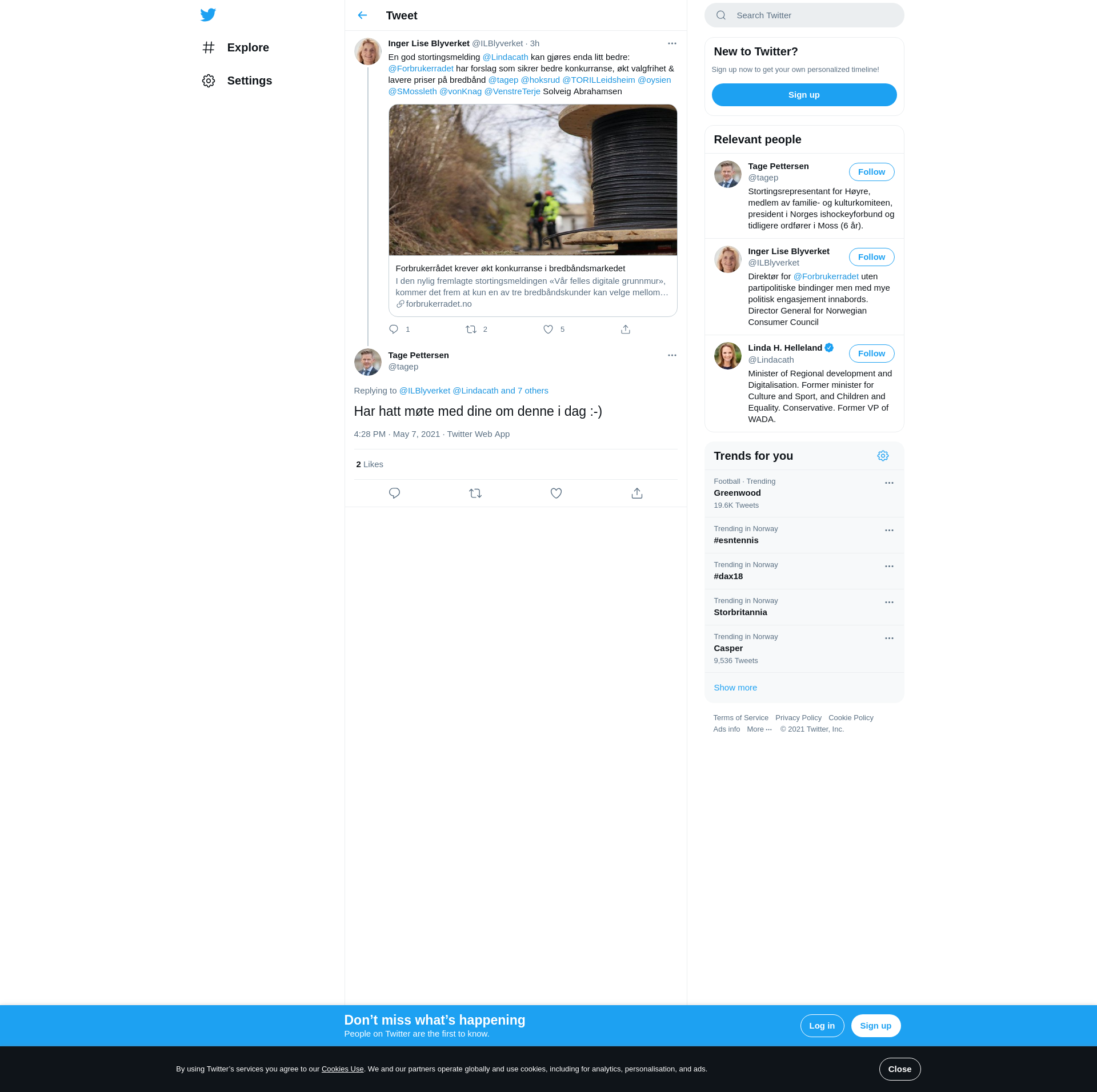This screenshot has width=1097, height=1092.
Task: Open Settings from the sidebar
Action: pos(237,81)
